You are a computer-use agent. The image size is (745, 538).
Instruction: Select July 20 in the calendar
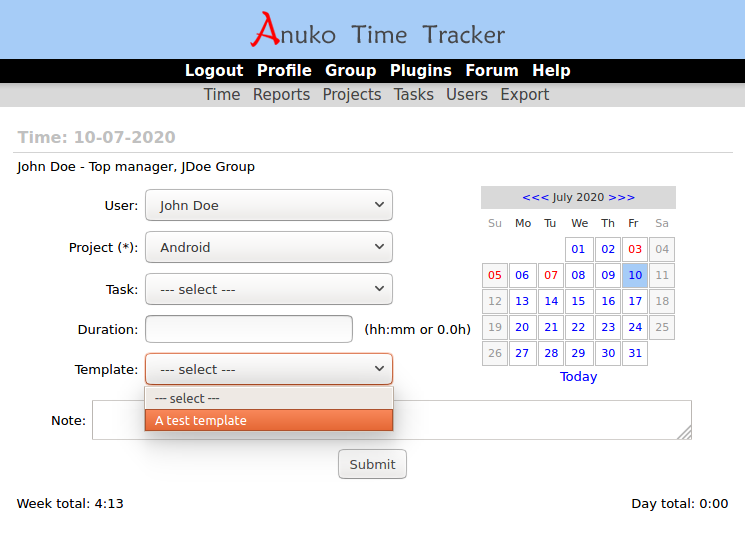(522, 327)
